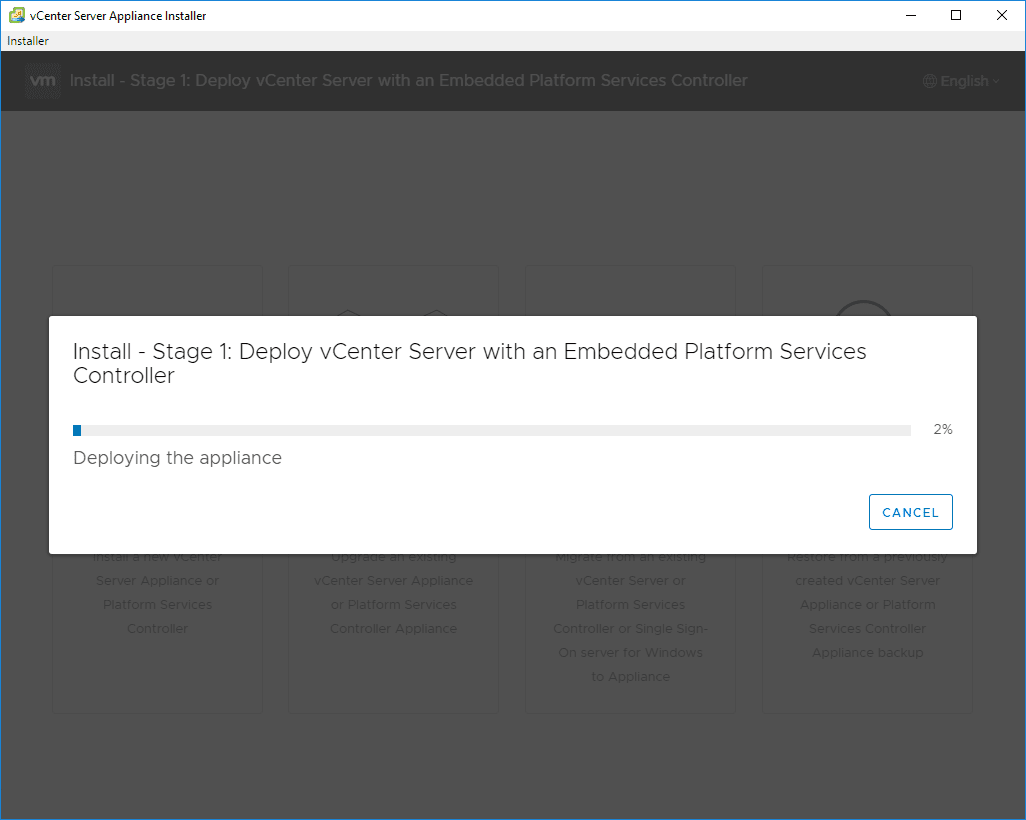The image size is (1026, 820).
Task: Maximize the installer window
Action: click(x=956, y=15)
